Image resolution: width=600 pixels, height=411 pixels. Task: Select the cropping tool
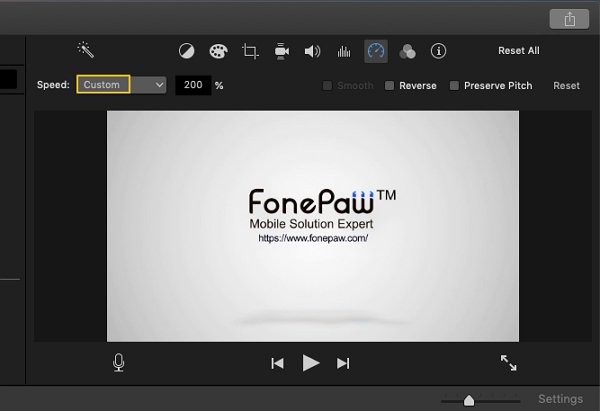pos(250,51)
